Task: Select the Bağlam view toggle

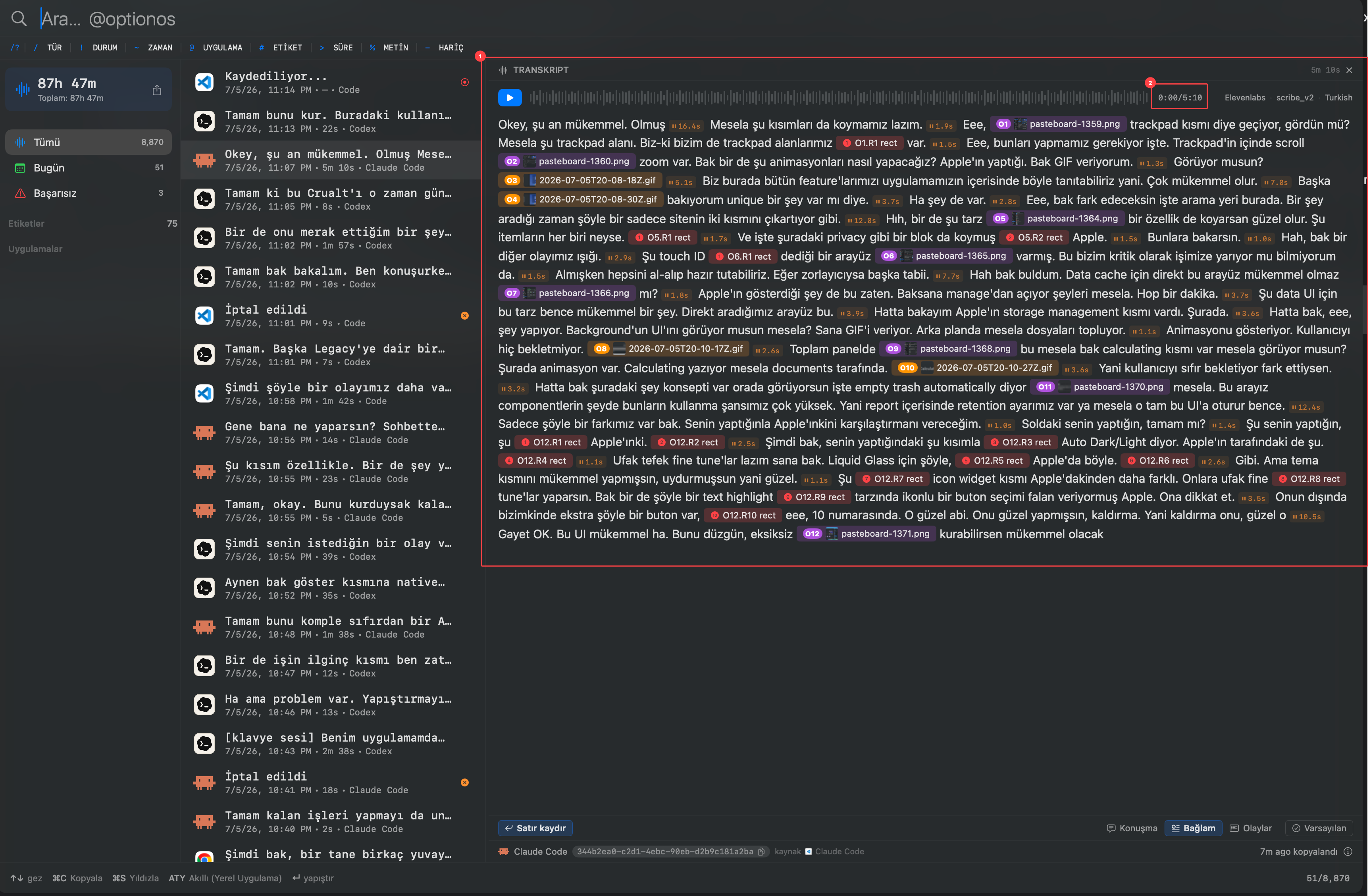Action: (x=1193, y=827)
